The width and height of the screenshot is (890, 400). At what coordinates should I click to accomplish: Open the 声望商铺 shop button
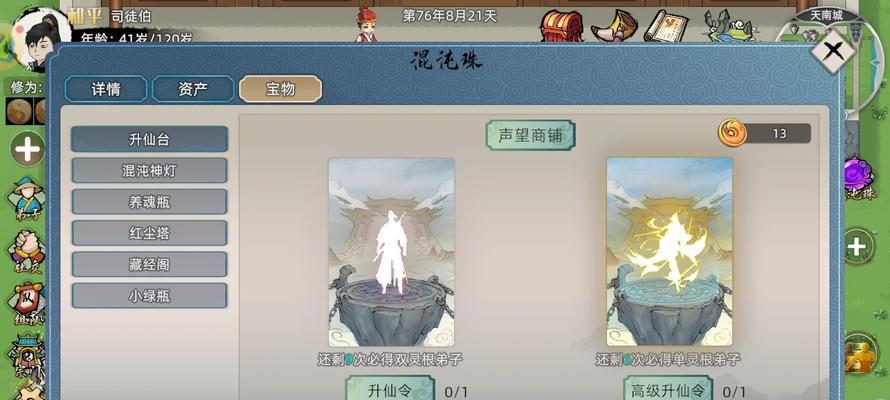530,135
